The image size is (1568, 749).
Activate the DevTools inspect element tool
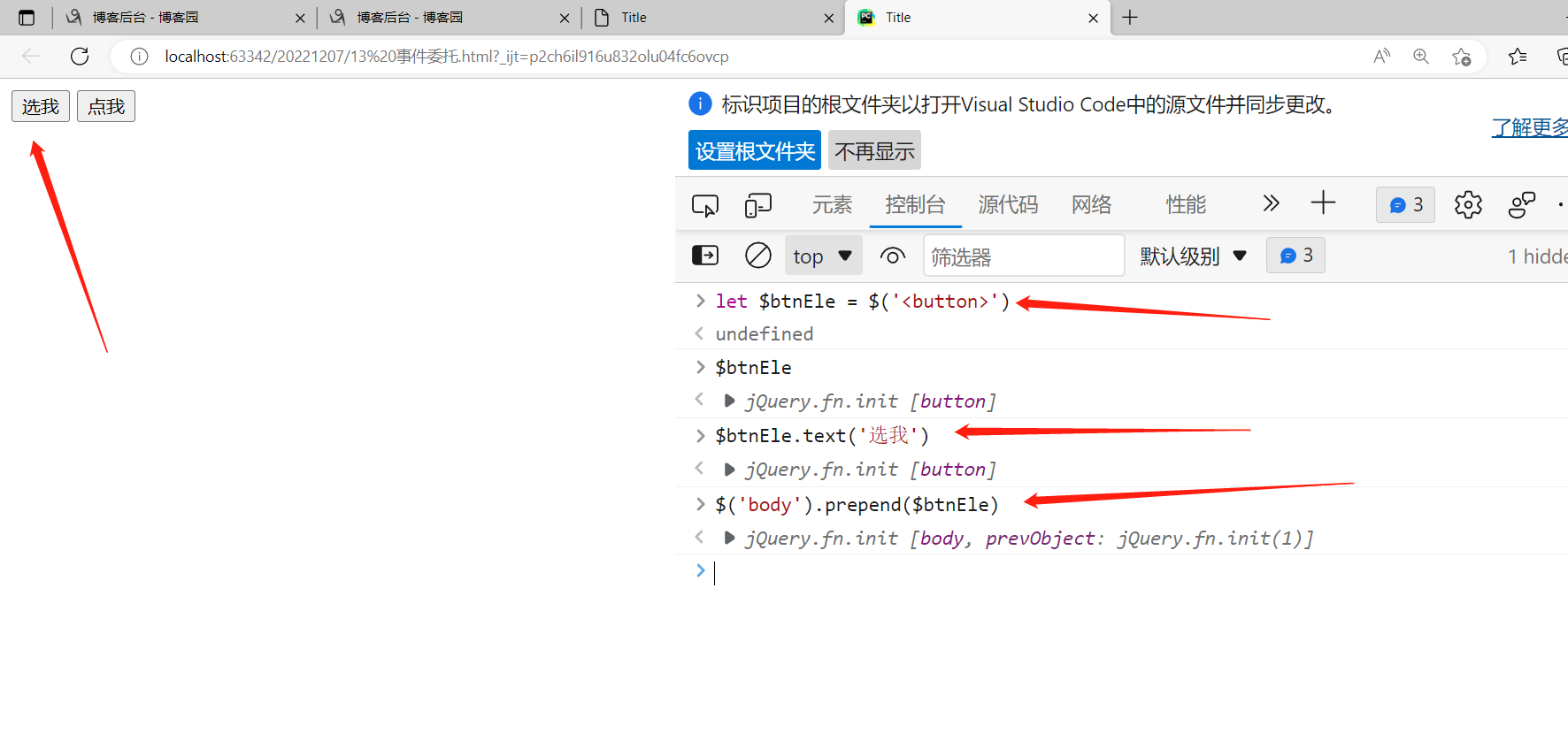click(x=705, y=205)
